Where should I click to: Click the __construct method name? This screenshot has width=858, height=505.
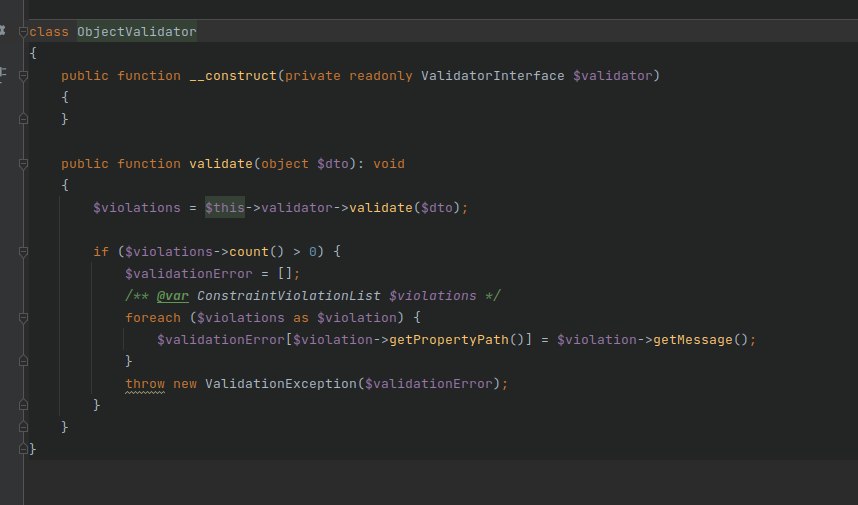click(x=233, y=76)
